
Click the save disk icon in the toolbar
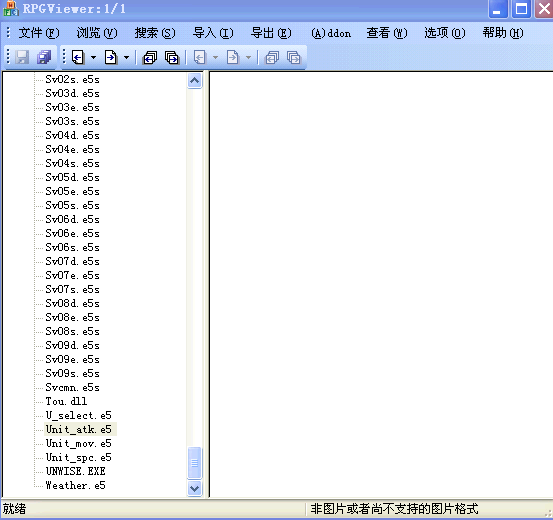[22, 57]
